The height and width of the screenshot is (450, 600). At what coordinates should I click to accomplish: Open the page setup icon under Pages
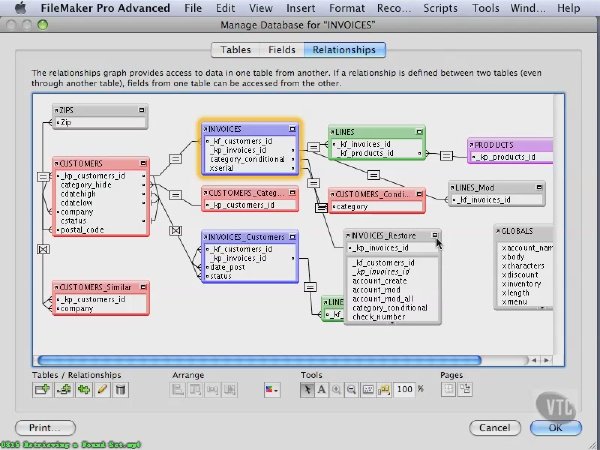pos(465,390)
